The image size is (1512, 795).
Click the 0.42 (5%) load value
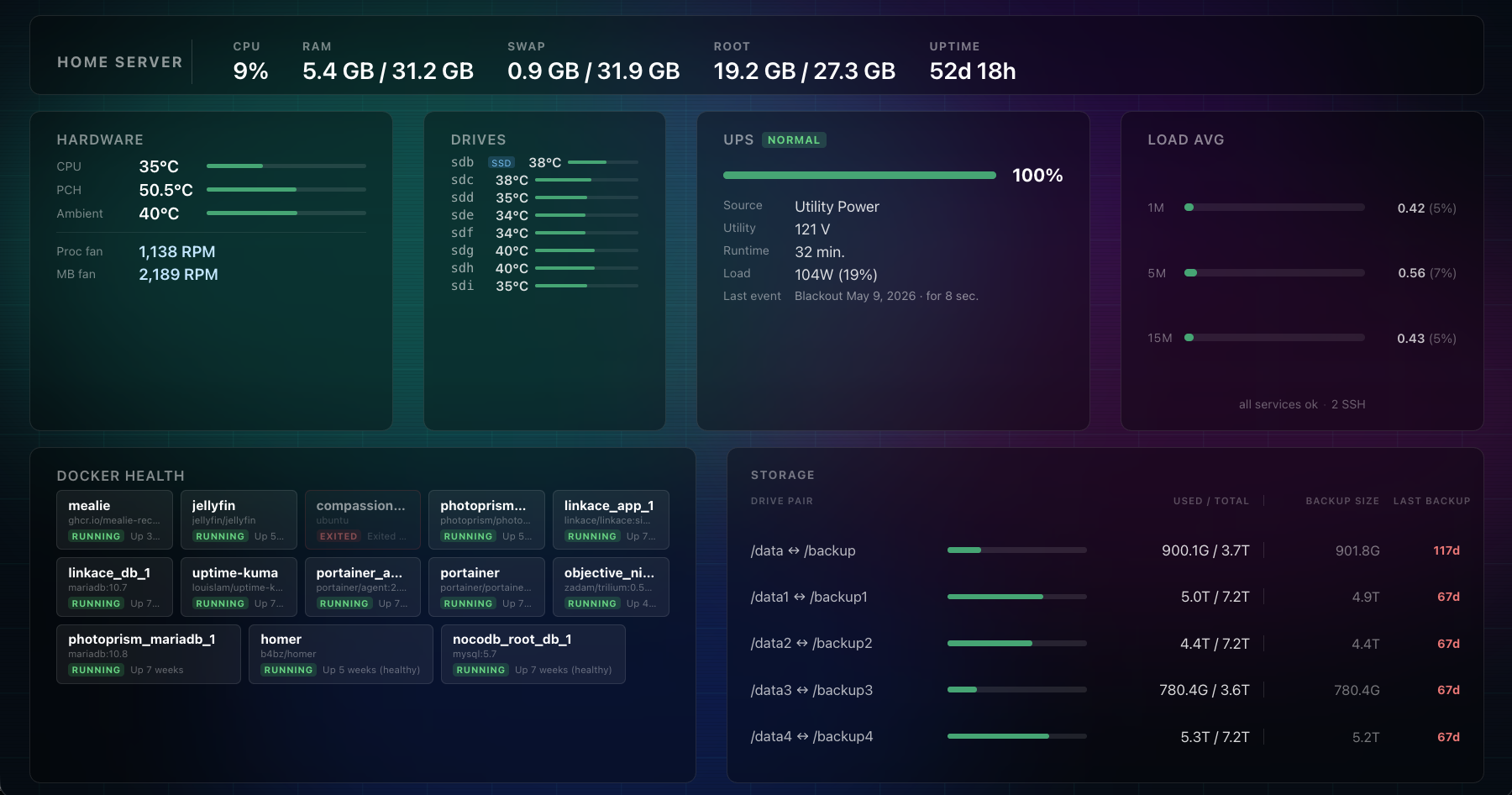pos(1426,208)
